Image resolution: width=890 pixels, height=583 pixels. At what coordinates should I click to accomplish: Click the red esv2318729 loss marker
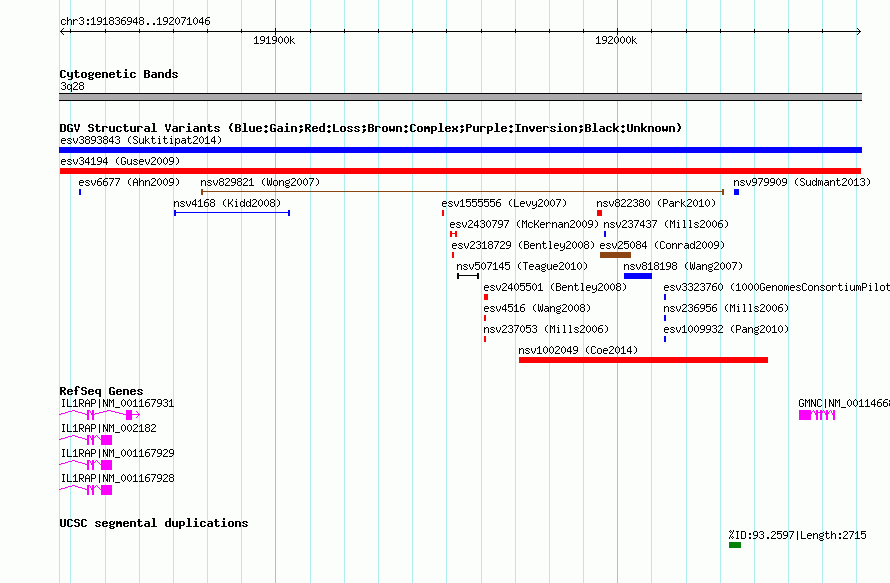[453, 255]
